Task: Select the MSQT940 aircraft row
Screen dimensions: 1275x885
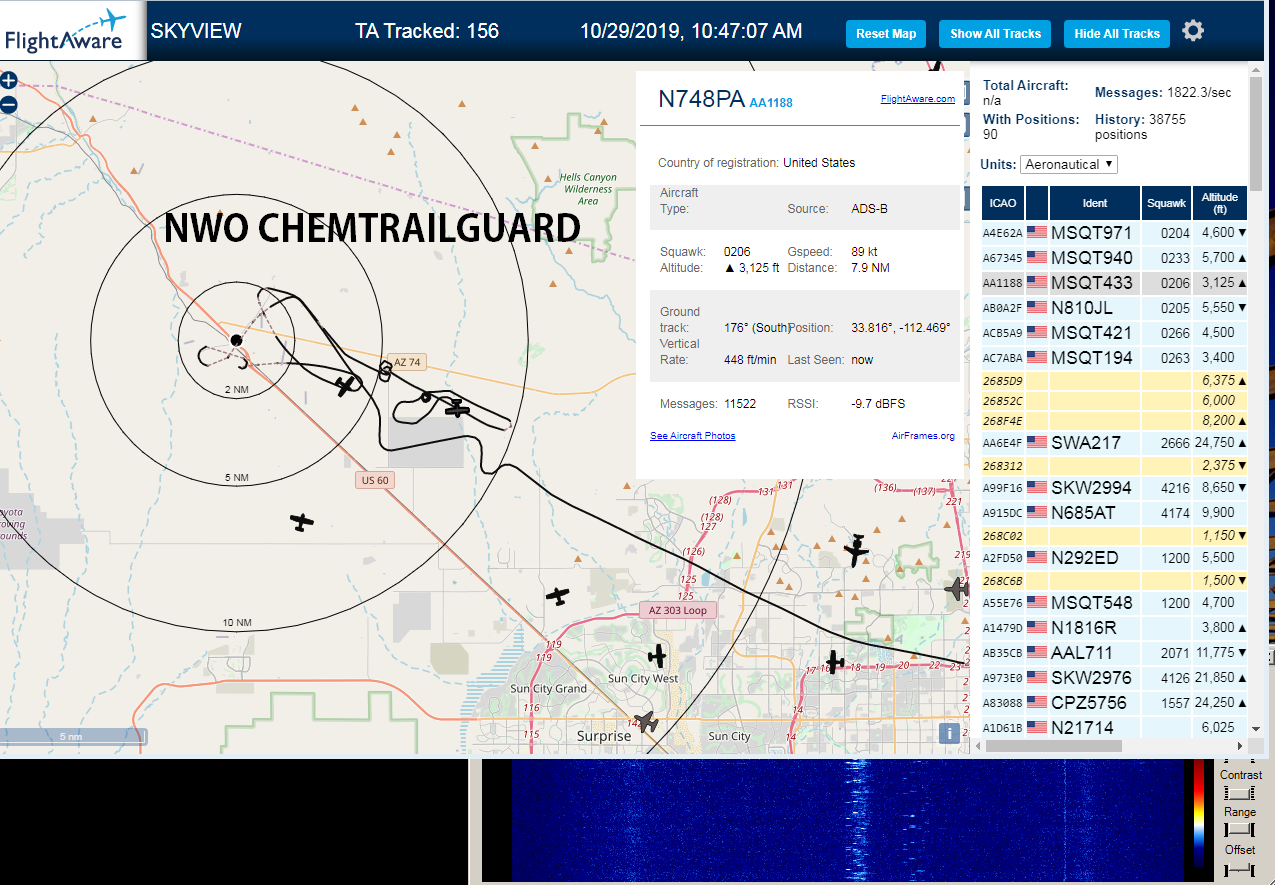Action: 1115,257
